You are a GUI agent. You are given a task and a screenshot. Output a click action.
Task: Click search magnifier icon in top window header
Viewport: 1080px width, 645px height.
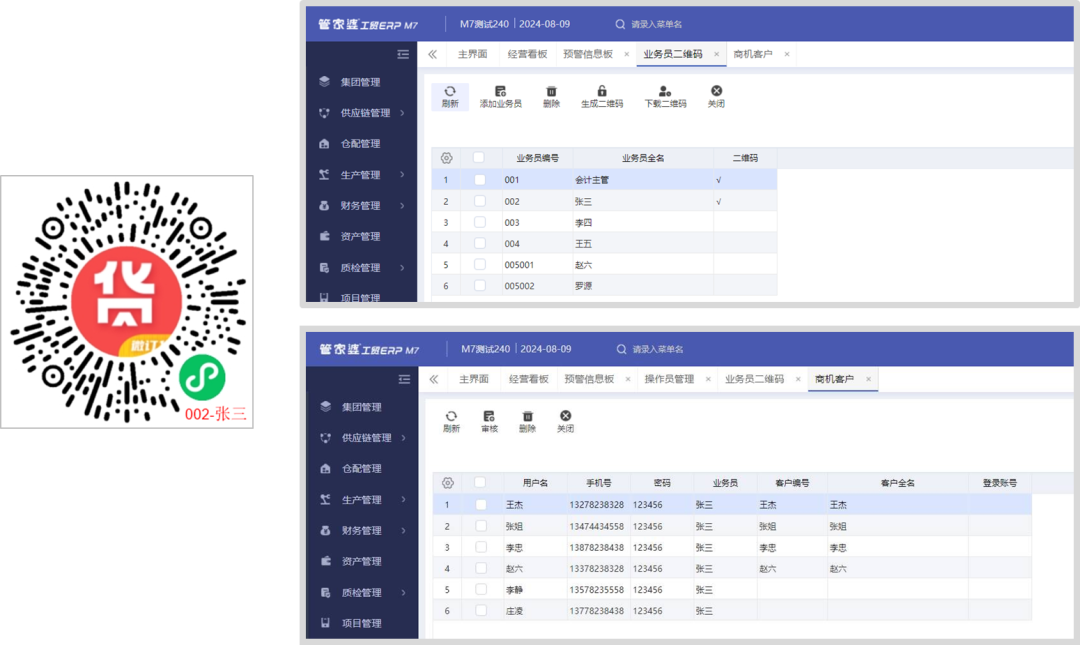click(620, 24)
